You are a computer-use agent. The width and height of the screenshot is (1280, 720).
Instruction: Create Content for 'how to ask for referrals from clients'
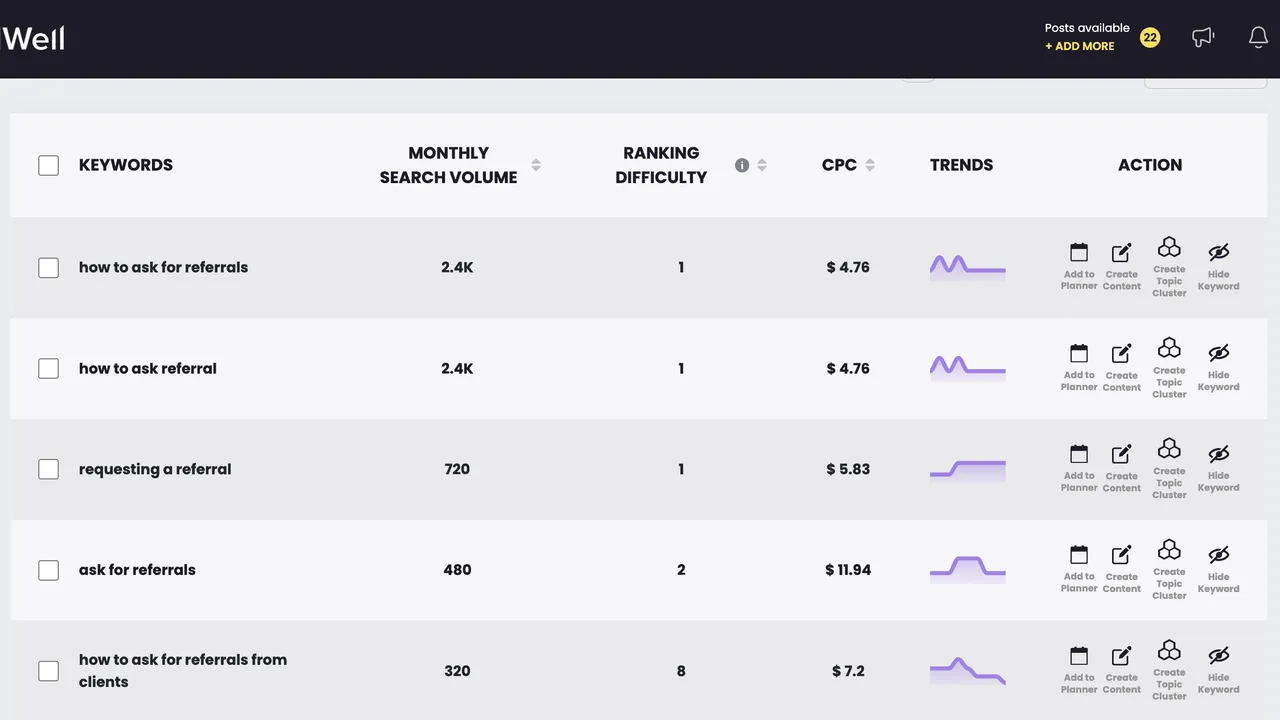pyautogui.click(x=1121, y=670)
